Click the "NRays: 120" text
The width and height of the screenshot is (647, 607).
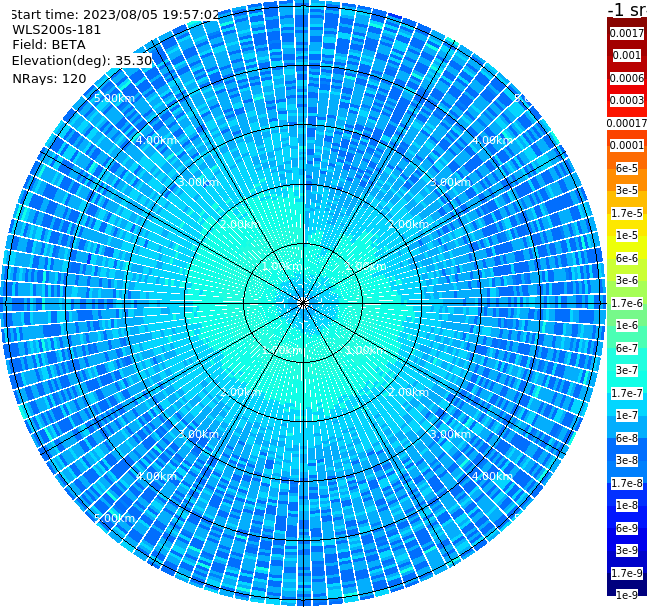click(x=49, y=78)
